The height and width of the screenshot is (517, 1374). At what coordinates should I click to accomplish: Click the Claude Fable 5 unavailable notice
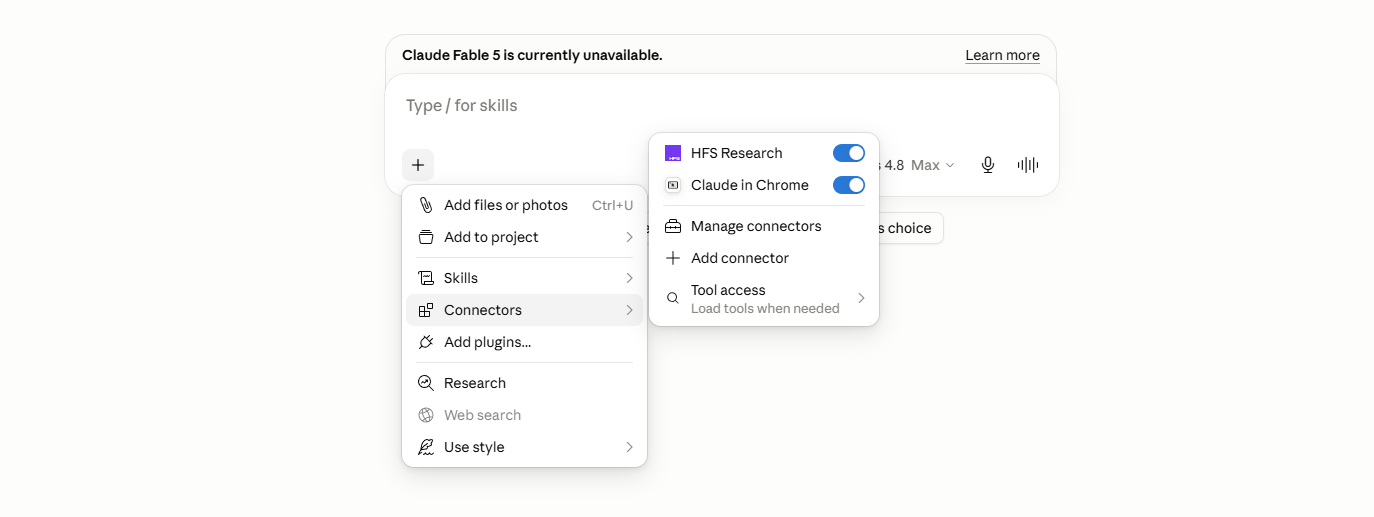[532, 55]
